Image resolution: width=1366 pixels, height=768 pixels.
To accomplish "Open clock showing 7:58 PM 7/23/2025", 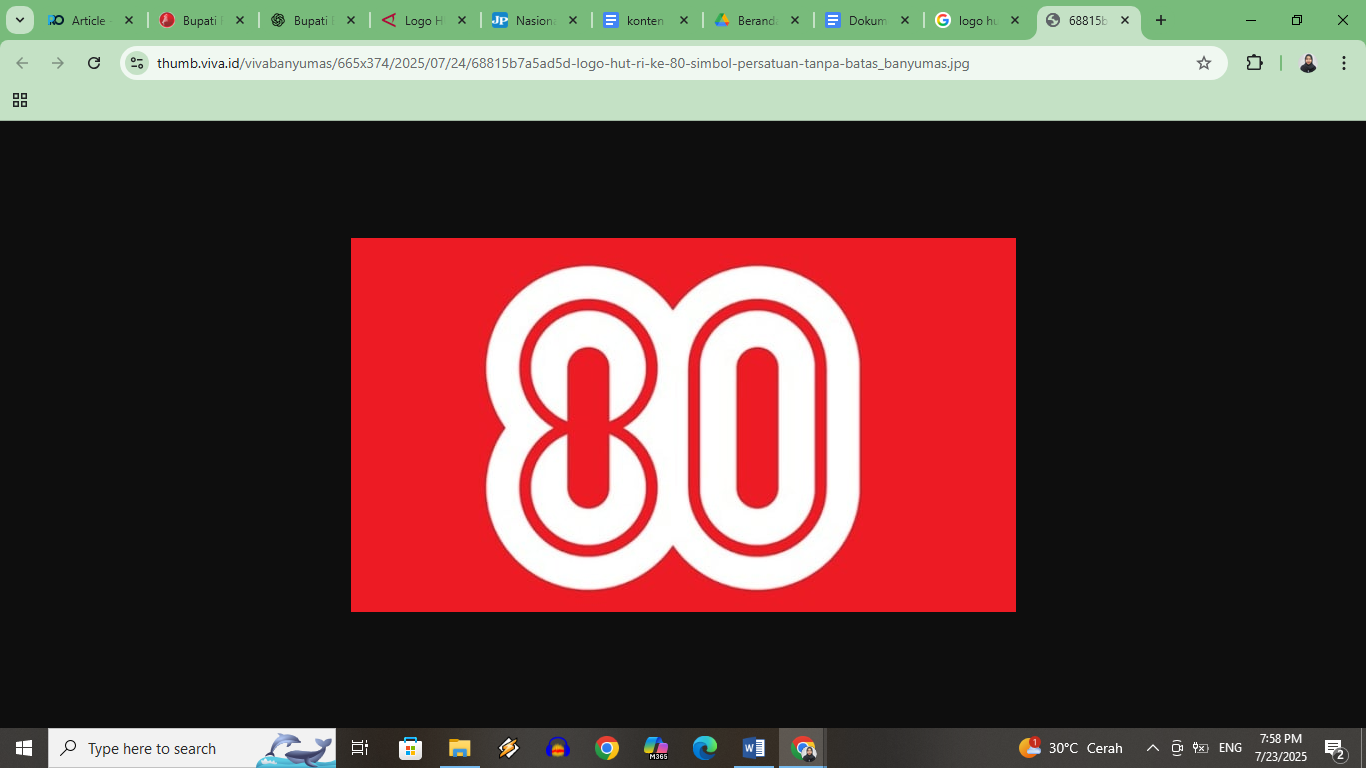I will pos(1281,748).
